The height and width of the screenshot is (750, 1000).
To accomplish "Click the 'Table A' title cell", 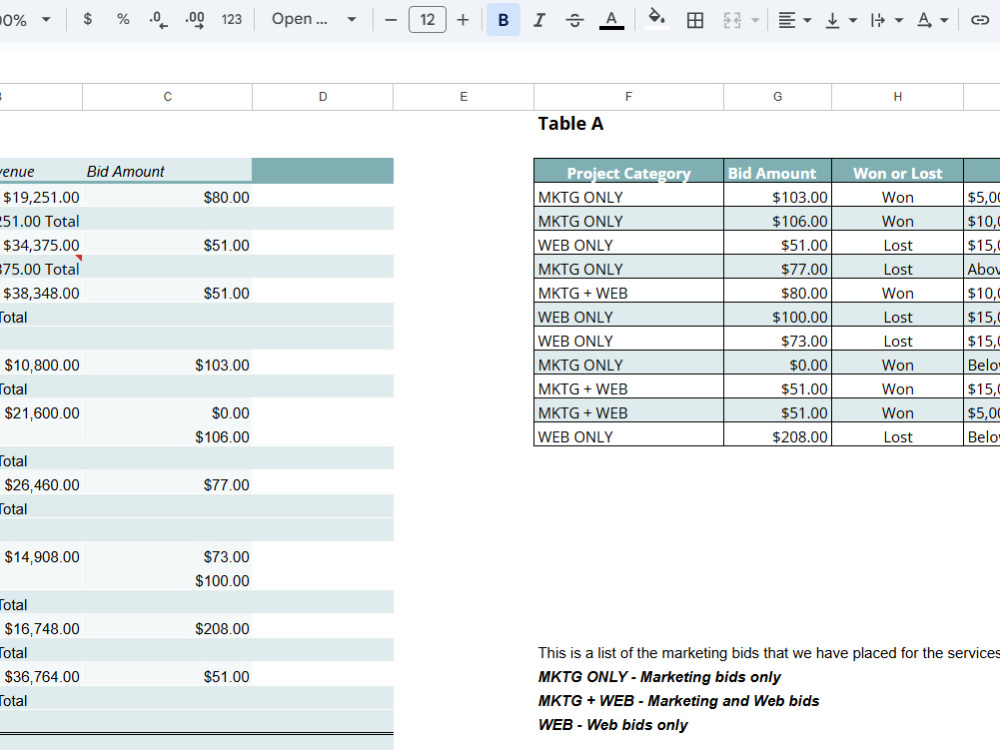I will click(628, 123).
